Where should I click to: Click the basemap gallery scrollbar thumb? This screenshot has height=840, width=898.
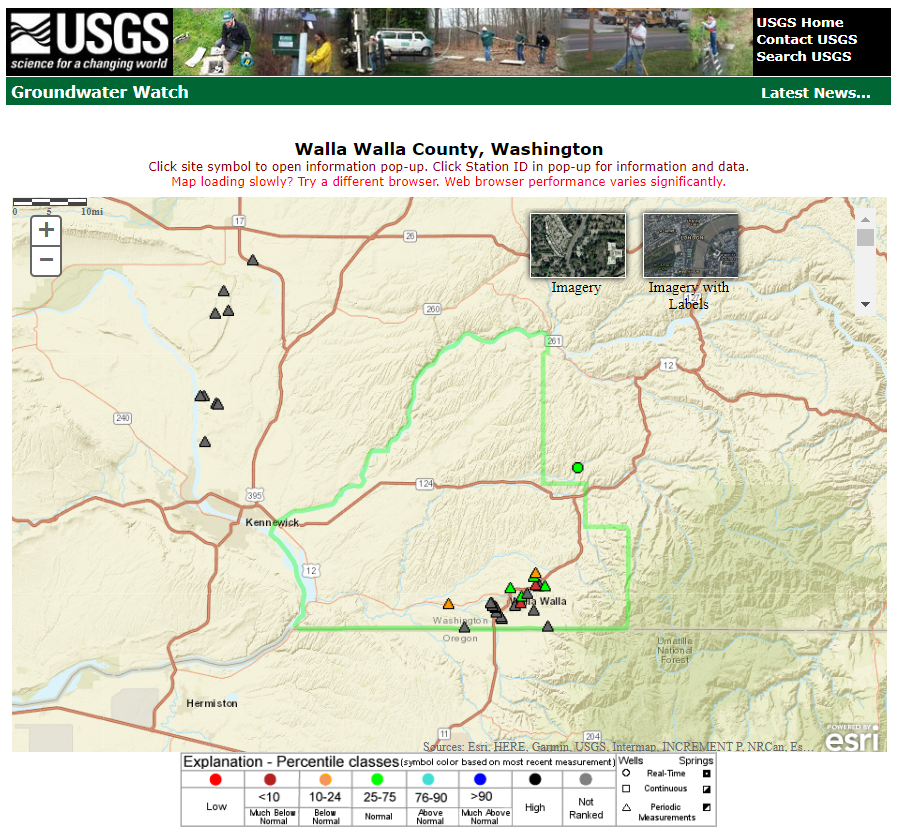[x=865, y=237]
